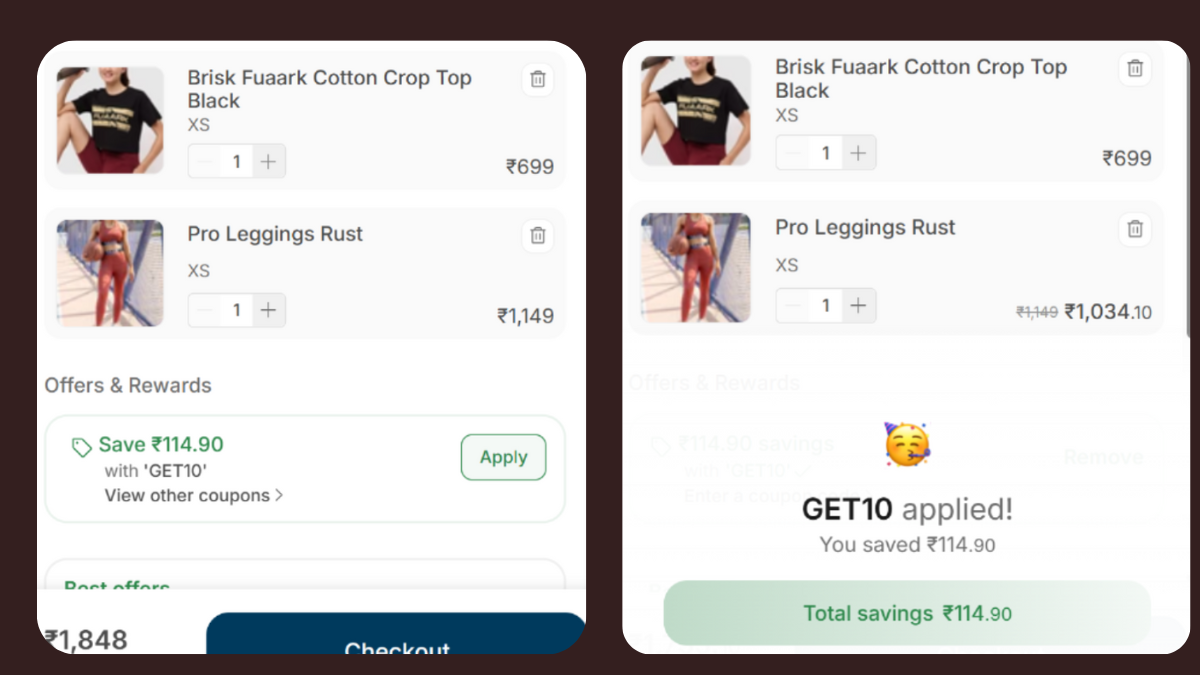1200x675 pixels.
Task: Delete the crop top in the right cart
Action: [x=1134, y=68]
